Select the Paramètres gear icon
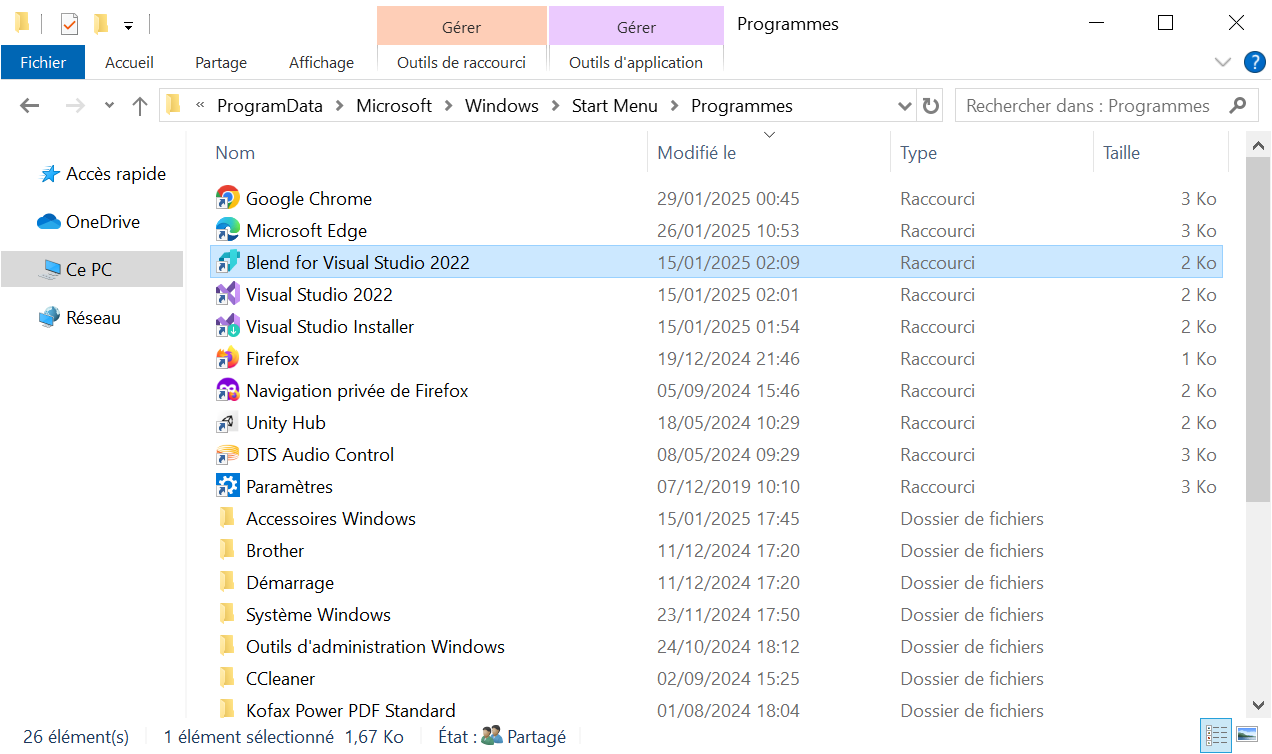This screenshot has height=754, width=1272. [228, 486]
